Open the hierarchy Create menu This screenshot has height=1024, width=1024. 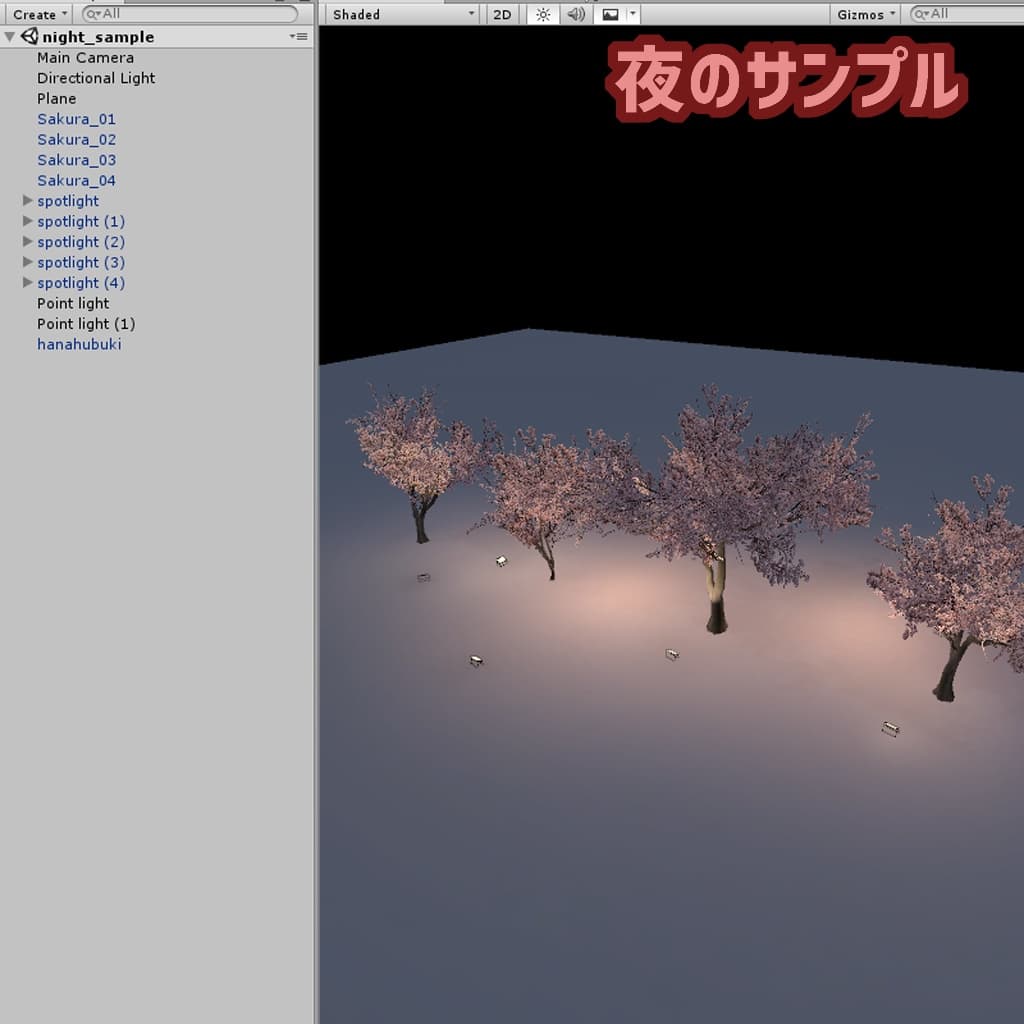pyautogui.click(x=40, y=14)
